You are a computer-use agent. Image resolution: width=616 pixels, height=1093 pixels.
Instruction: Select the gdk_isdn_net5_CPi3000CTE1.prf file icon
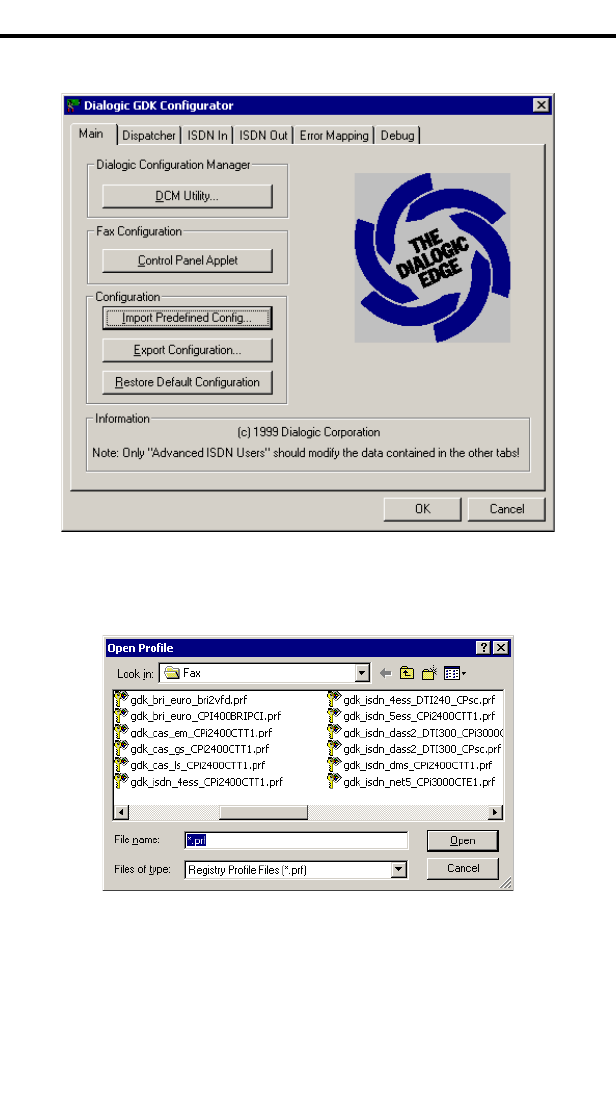click(334, 781)
